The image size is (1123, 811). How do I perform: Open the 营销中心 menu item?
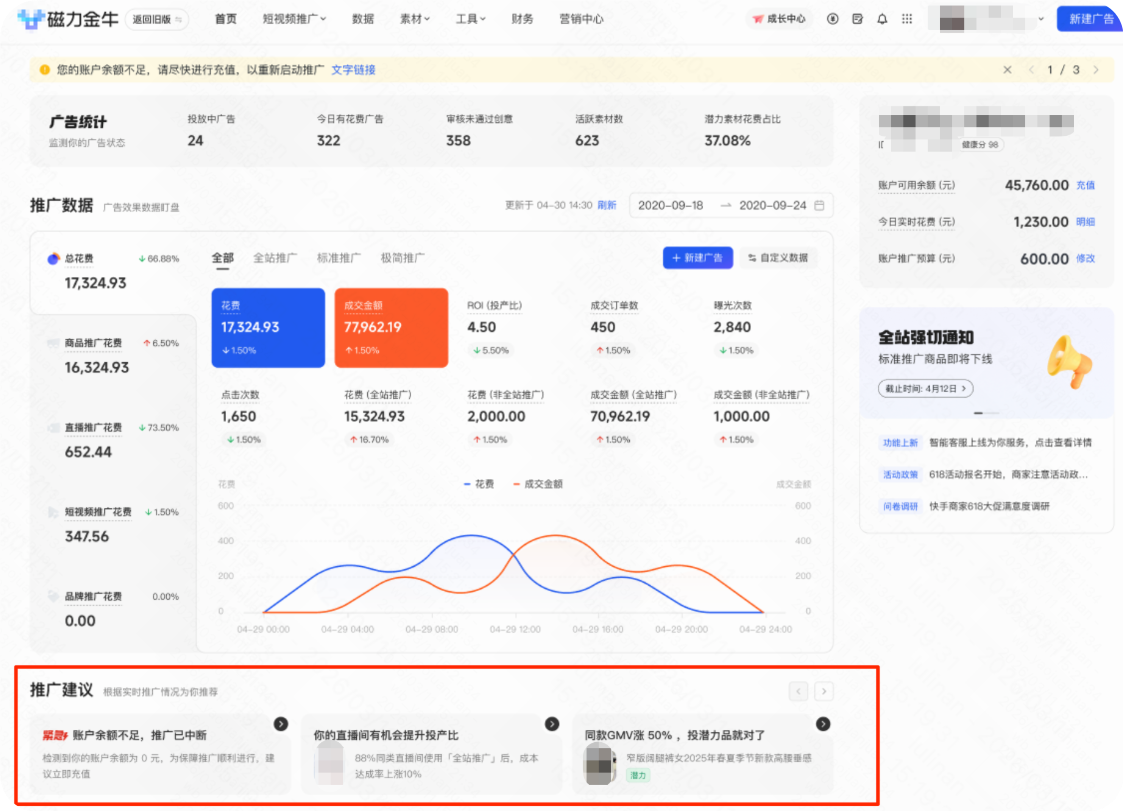point(584,18)
